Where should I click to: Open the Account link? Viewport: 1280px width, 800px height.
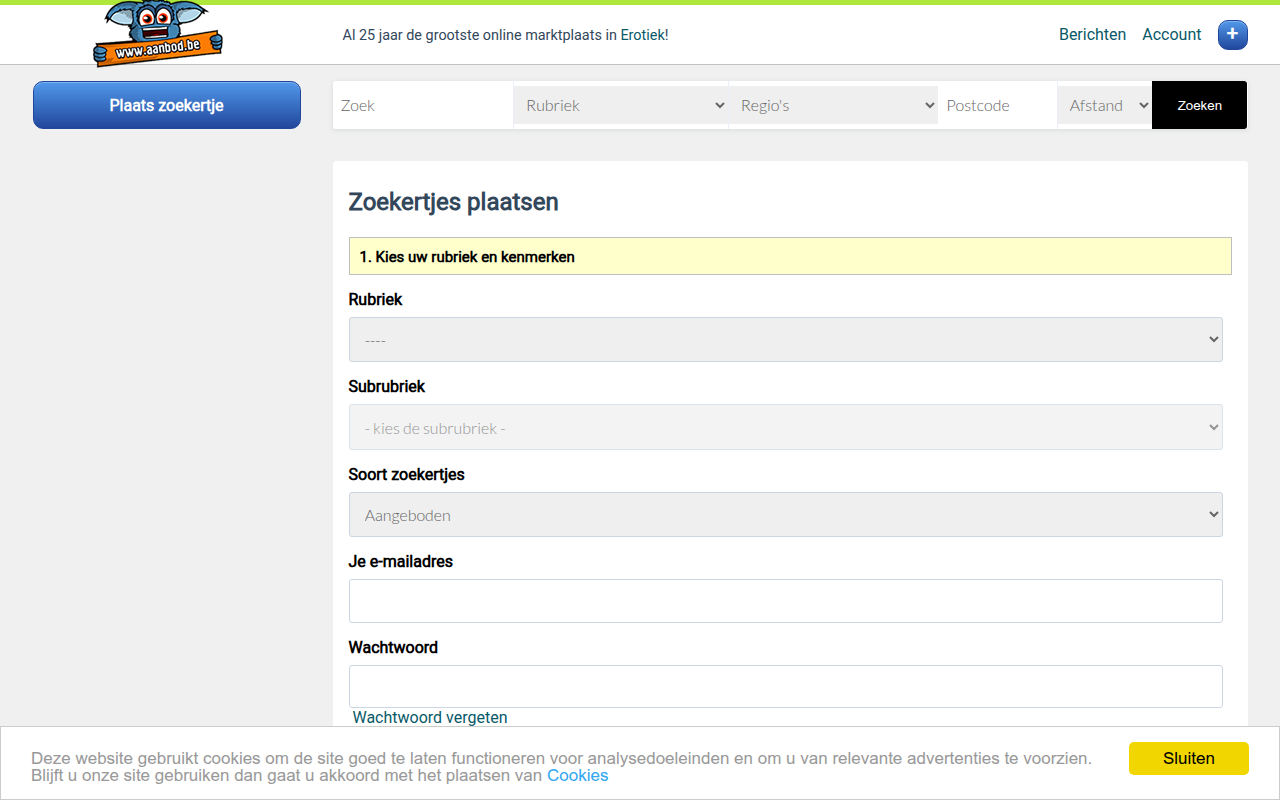1171,34
